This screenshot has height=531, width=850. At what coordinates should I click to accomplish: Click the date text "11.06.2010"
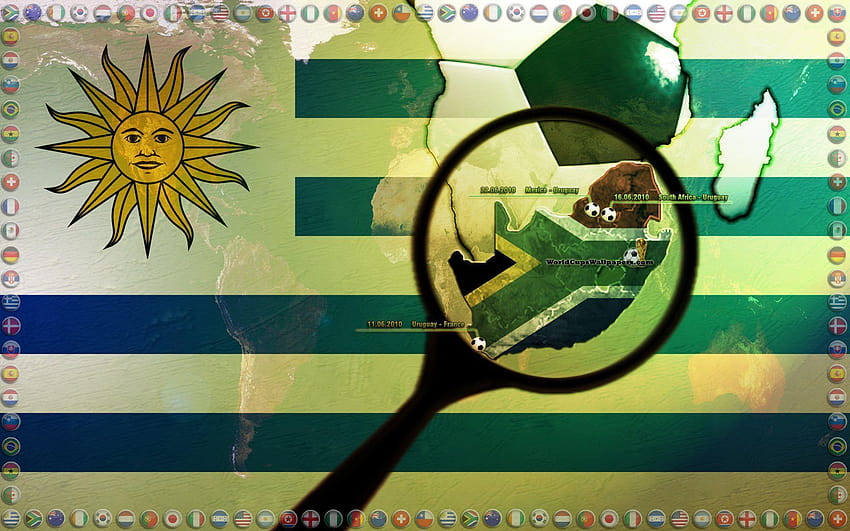coord(385,325)
